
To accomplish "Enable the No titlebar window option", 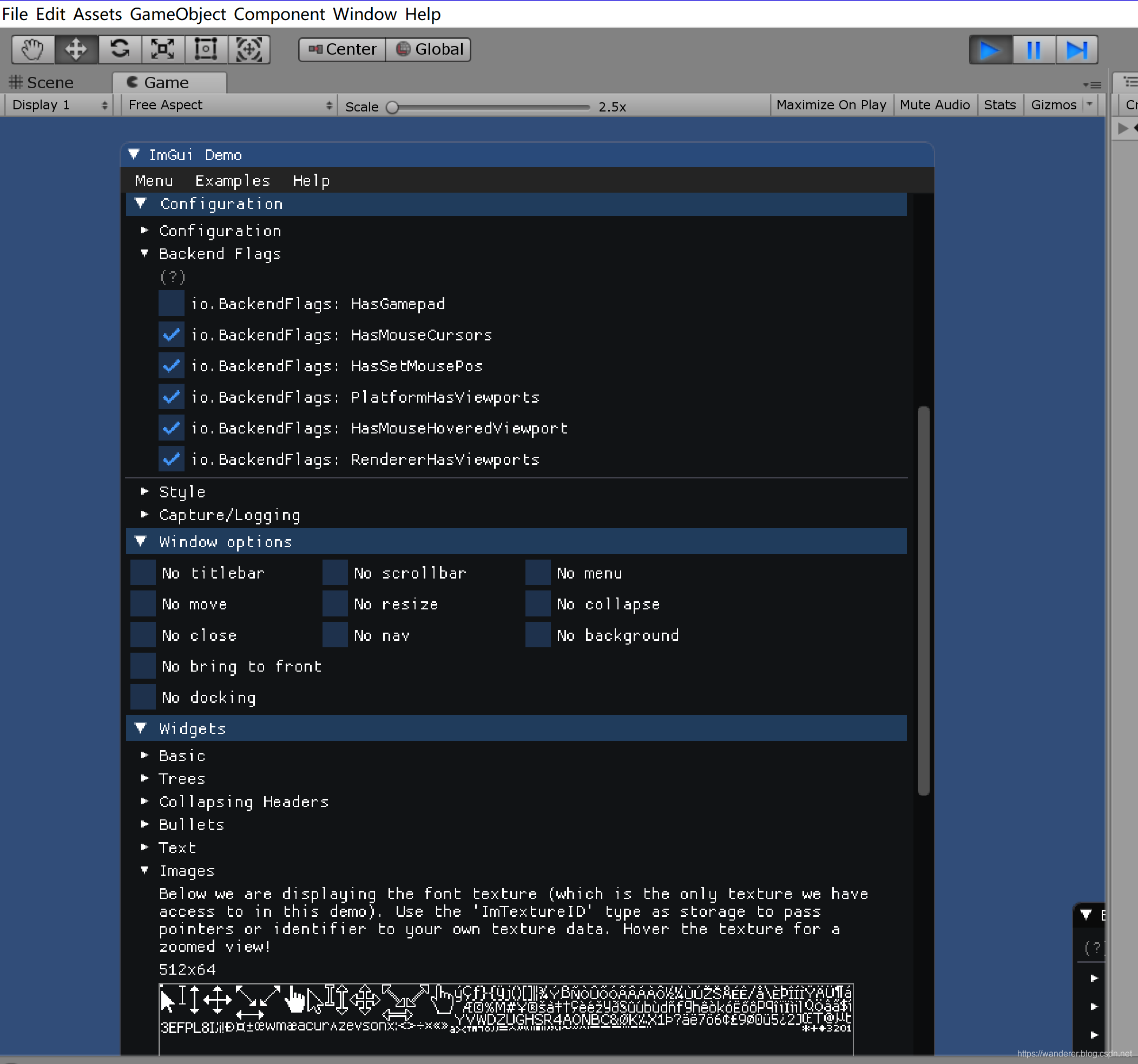I will coord(142,573).
